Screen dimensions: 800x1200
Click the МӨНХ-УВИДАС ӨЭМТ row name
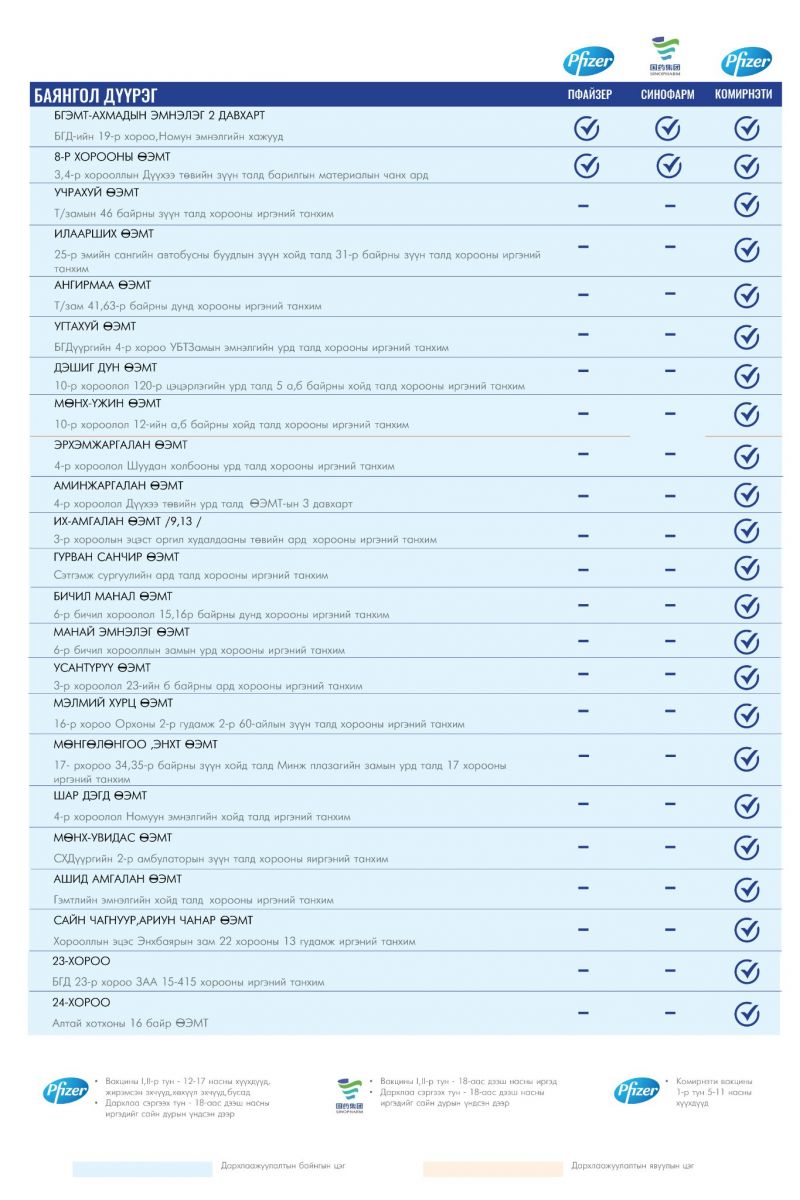click(x=112, y=837)
